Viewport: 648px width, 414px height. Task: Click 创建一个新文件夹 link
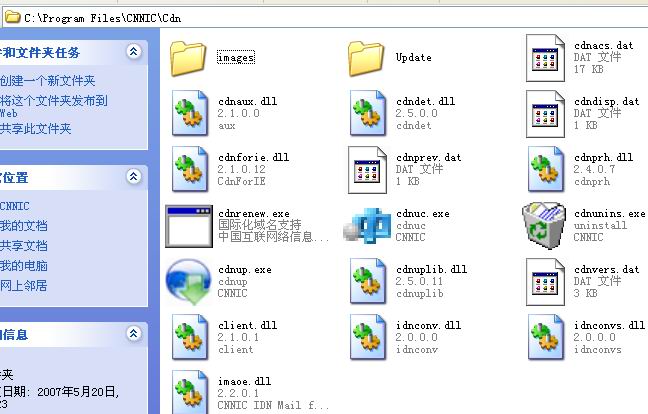pyautogui.click(x=48, y=81)
